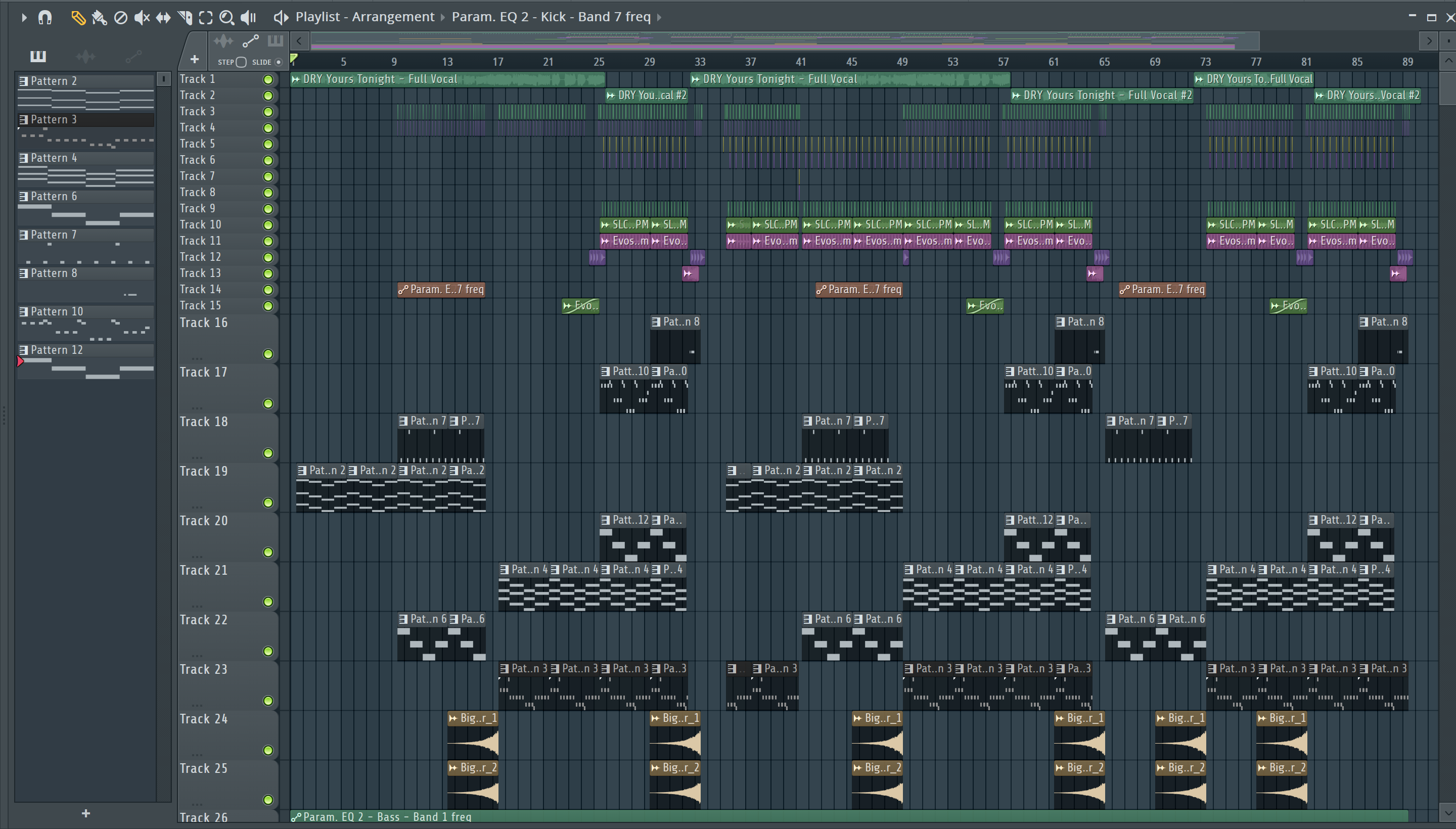Select Pattern 10 in the picker
Viewport: 1456px width, 829px height.
click(x=85, y=323)
